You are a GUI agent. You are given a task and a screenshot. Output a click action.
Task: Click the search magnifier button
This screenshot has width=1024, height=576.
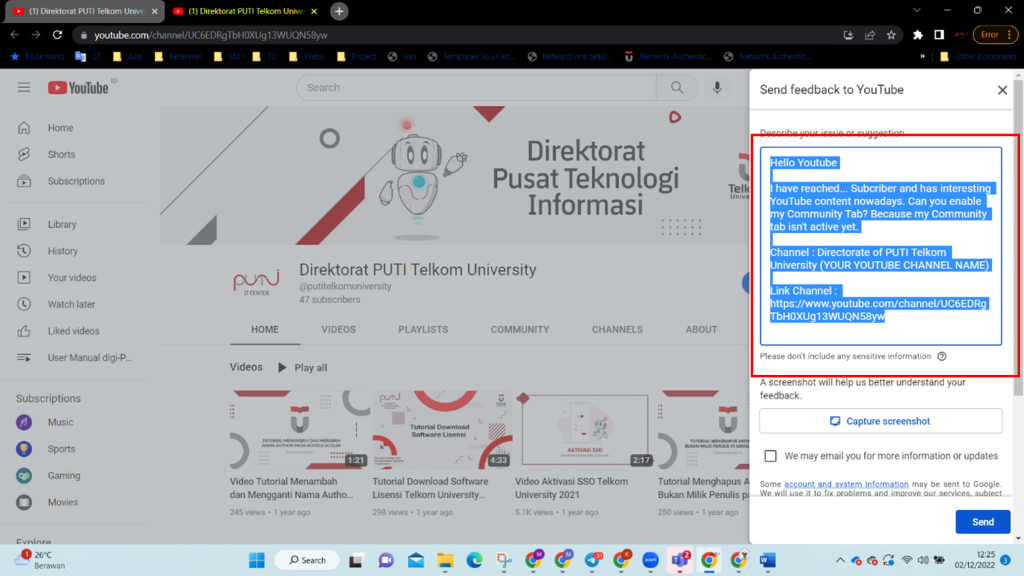677,88
